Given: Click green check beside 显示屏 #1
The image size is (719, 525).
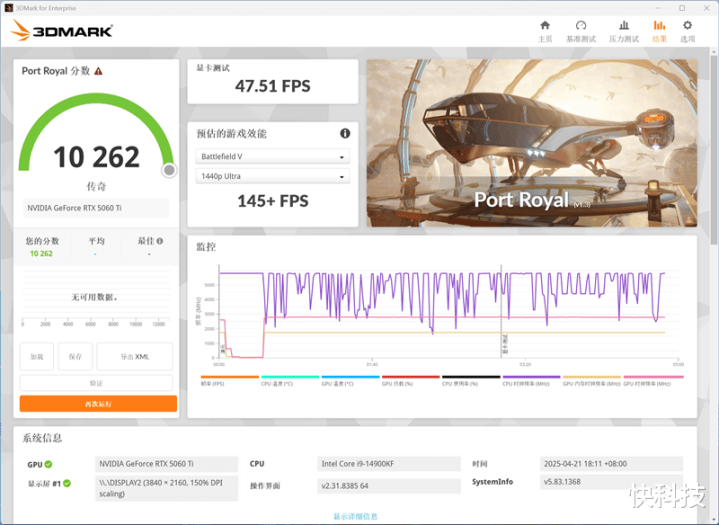Looking at the screenshot, I should click(x=67, y=483).
